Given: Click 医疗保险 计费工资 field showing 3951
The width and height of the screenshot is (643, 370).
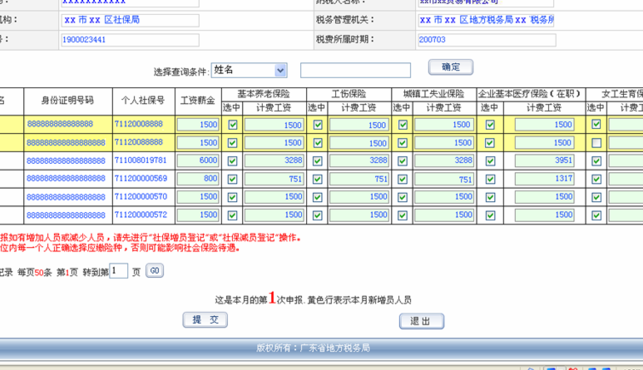Looking at the screenshot, I should point(545,160).
